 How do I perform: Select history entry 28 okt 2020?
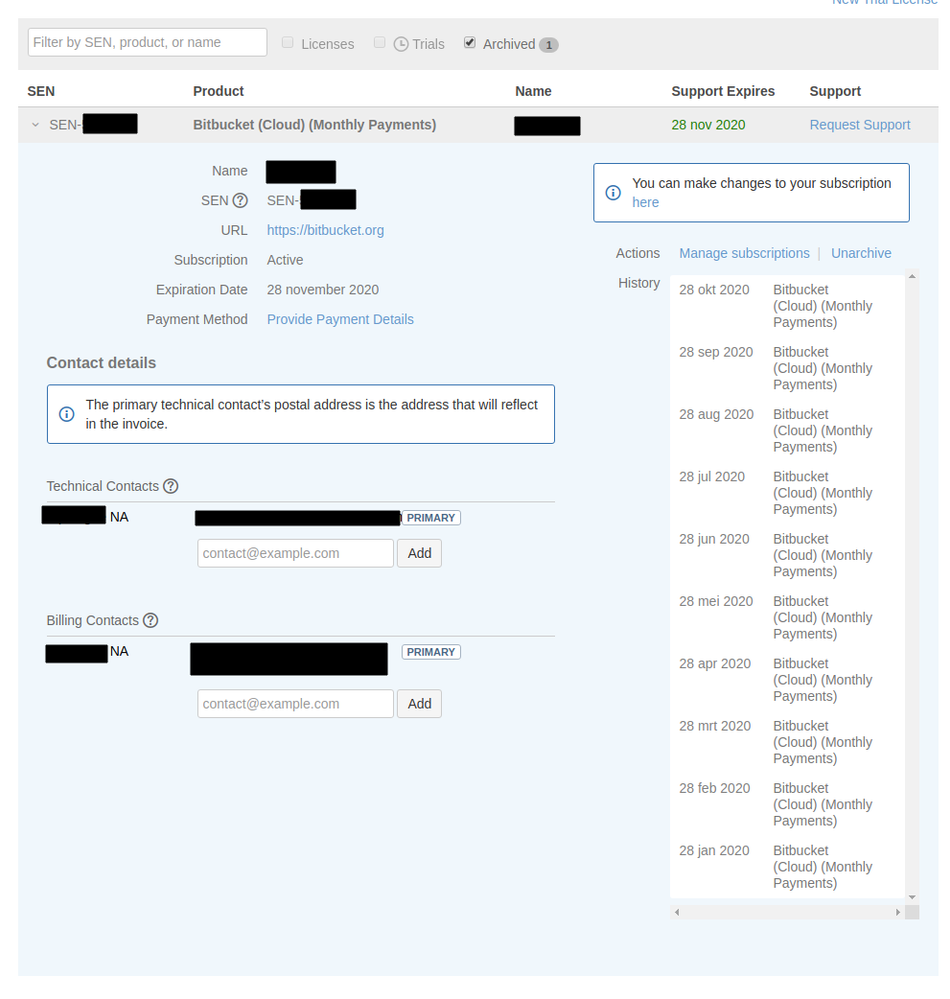pos(714,290)
